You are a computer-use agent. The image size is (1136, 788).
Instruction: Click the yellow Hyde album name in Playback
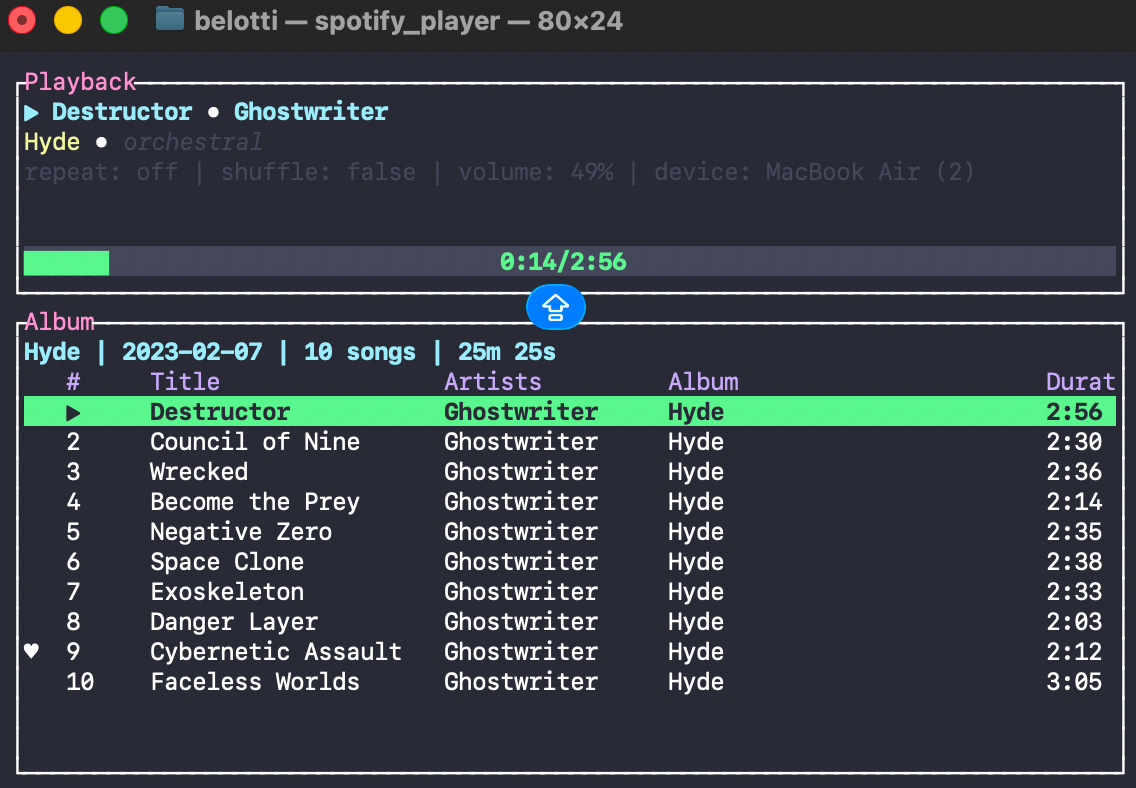pos(52,142)
